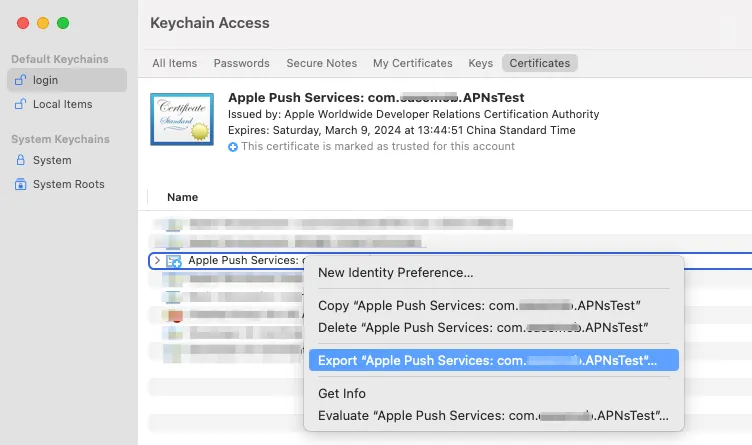
Task: Click the blue trusted plus badge icon
Action: (233, 147)
